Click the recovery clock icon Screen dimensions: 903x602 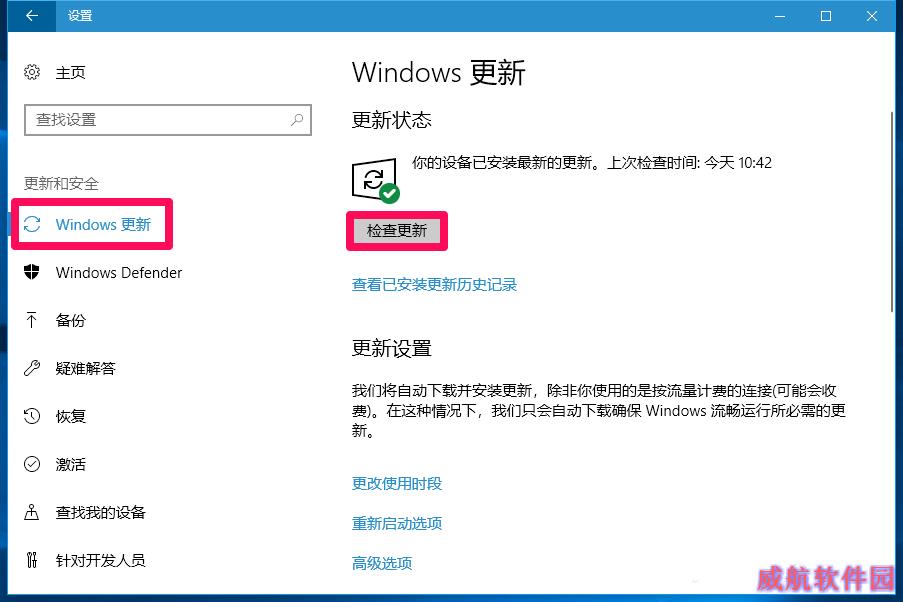point(32,416)
